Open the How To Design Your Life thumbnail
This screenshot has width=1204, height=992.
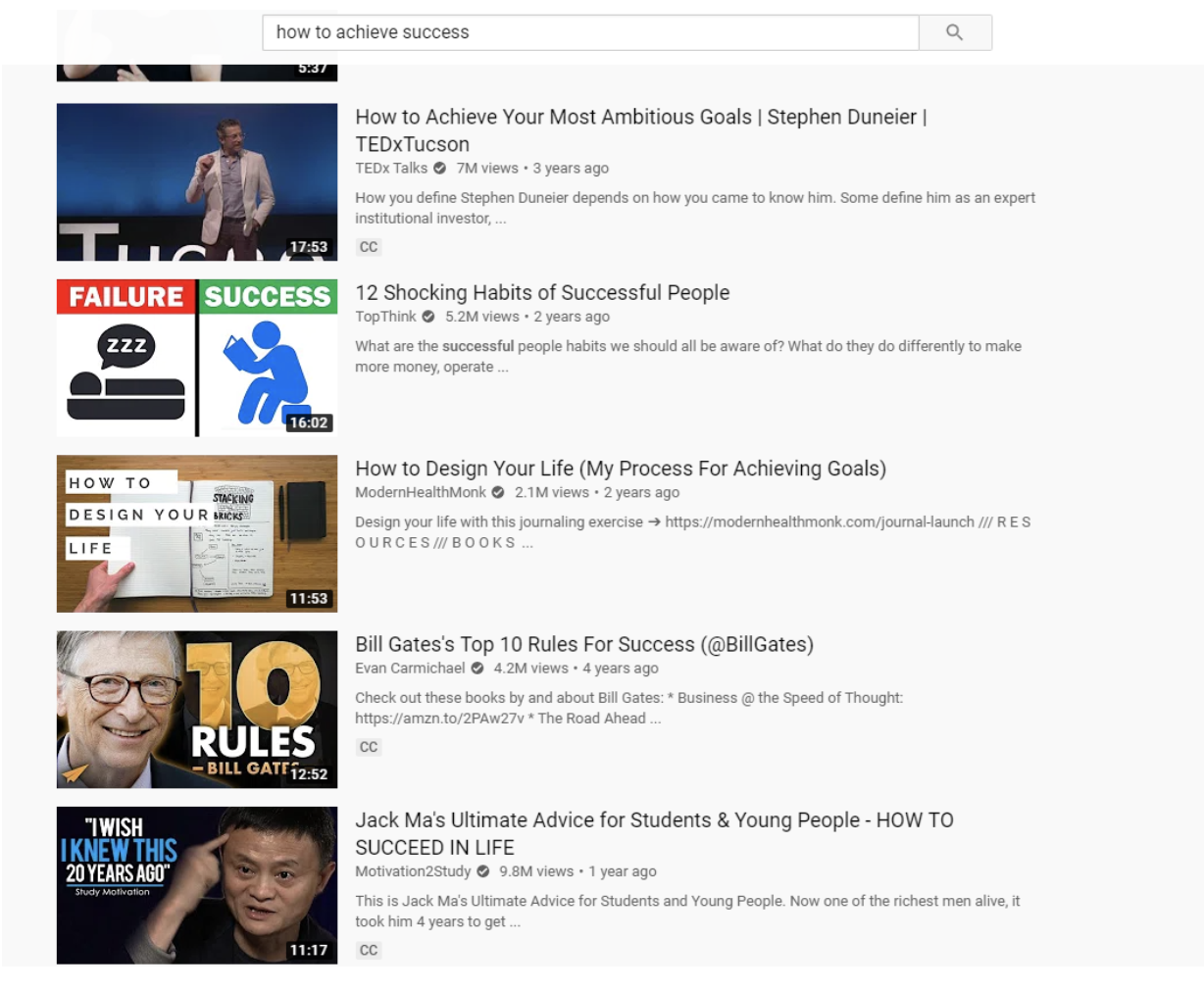[x=197, y=533]
